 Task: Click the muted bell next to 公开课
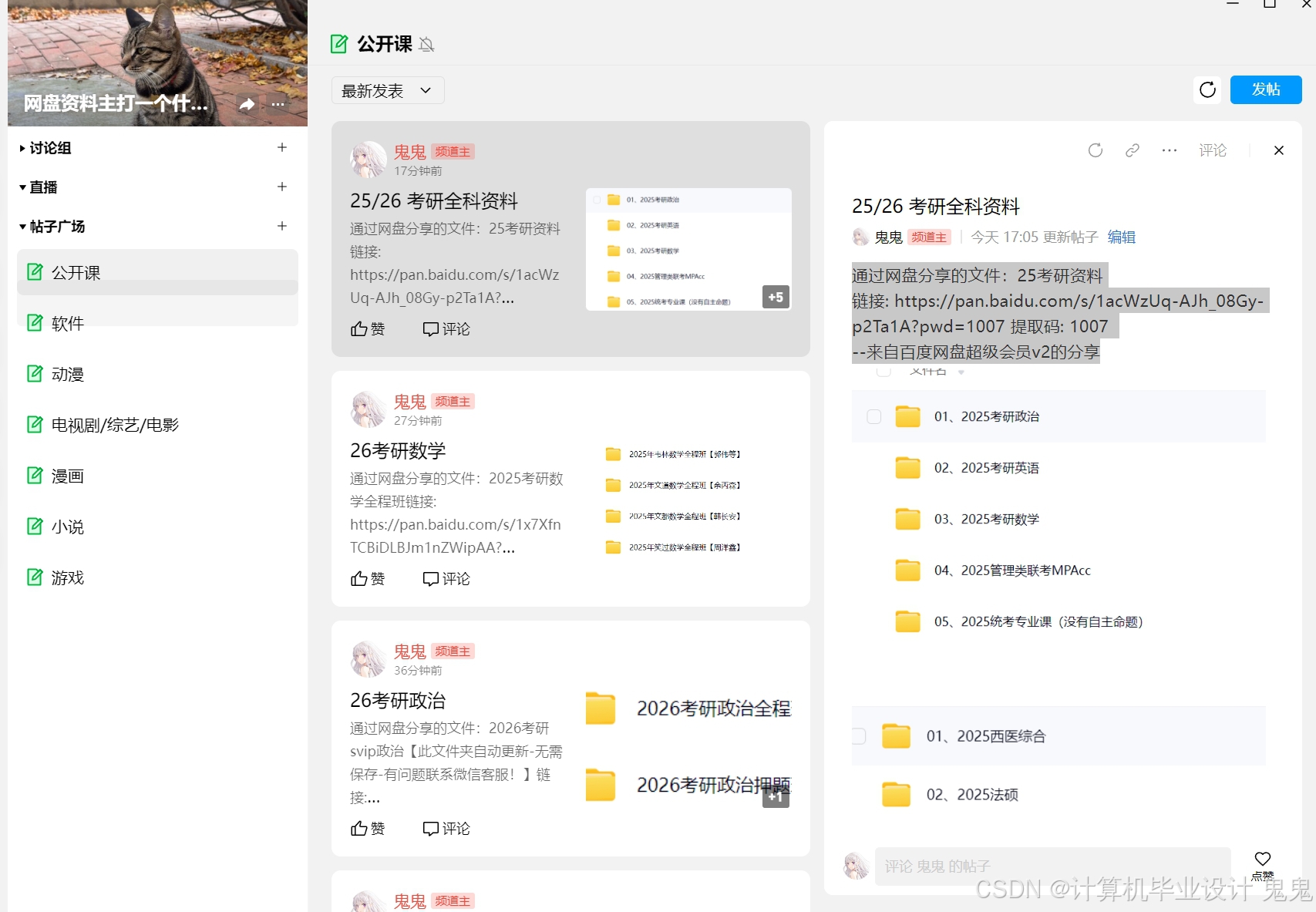tap(426, 45)
